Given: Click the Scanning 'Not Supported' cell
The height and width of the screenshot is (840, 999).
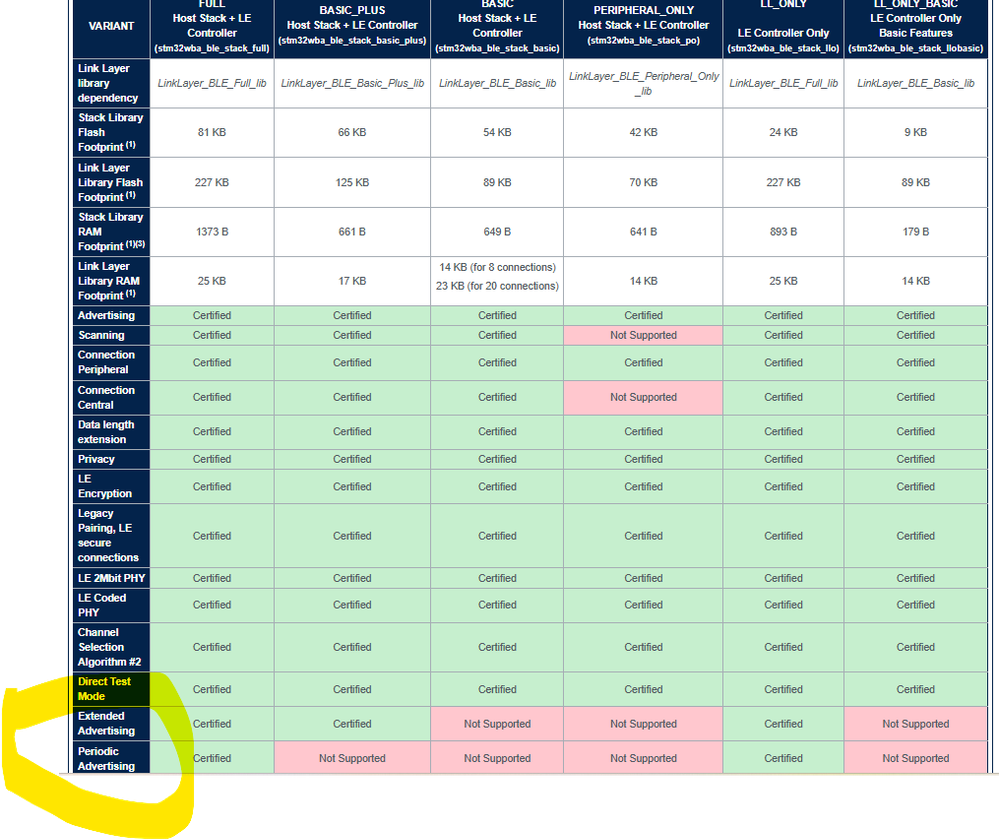Looking at the screenshot, I should point(643,335).
